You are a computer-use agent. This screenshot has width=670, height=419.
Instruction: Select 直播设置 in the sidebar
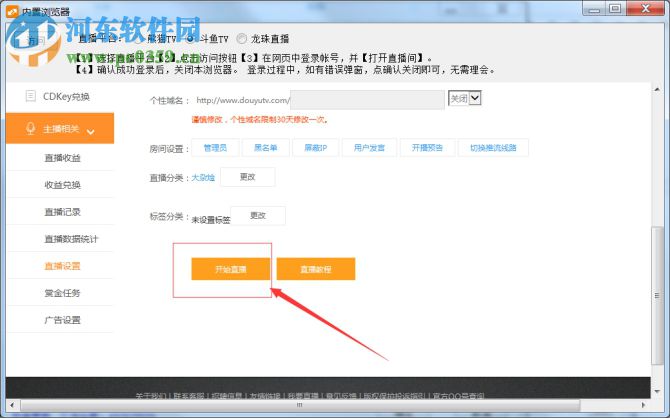click(62, 266)
